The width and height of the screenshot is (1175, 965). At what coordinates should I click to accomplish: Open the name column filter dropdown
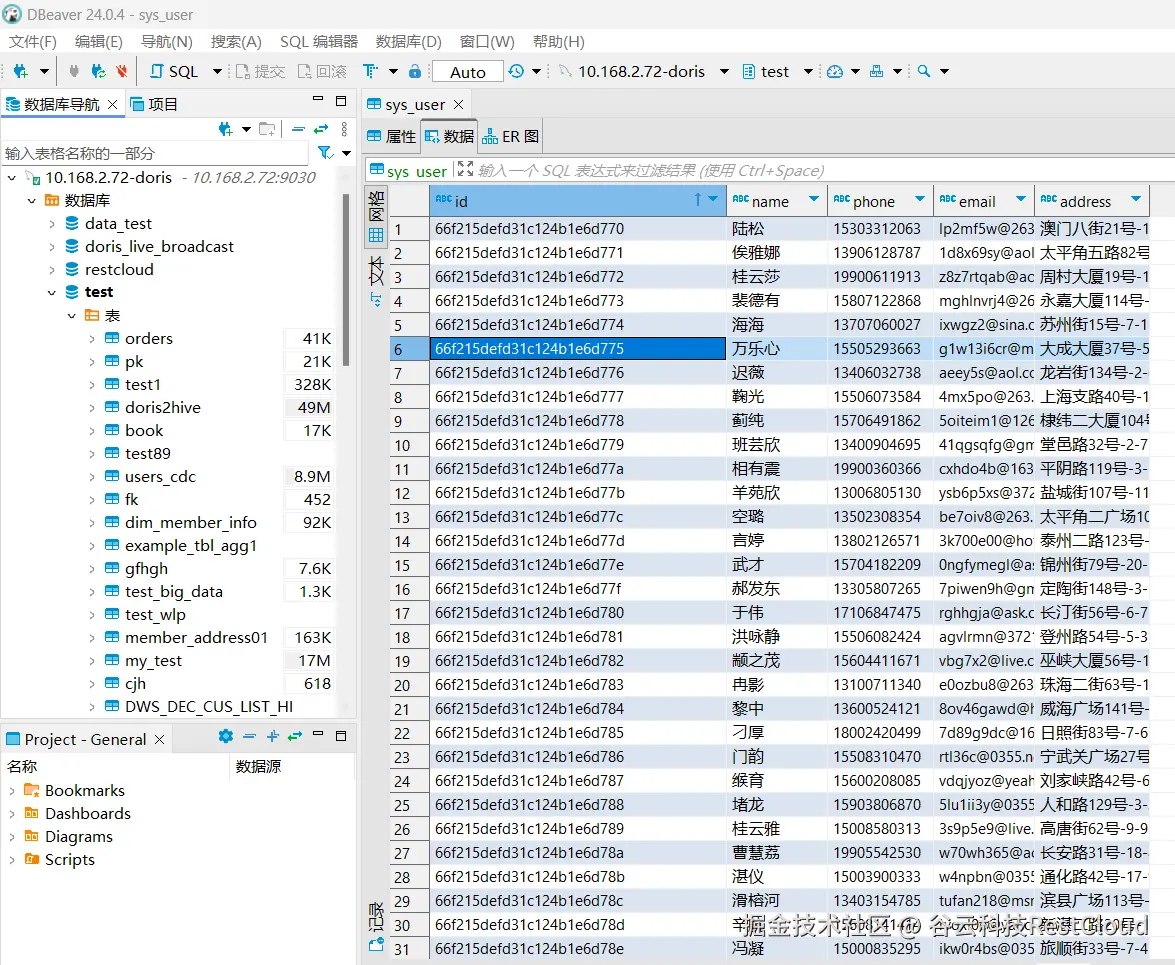(x=814, y=200)
